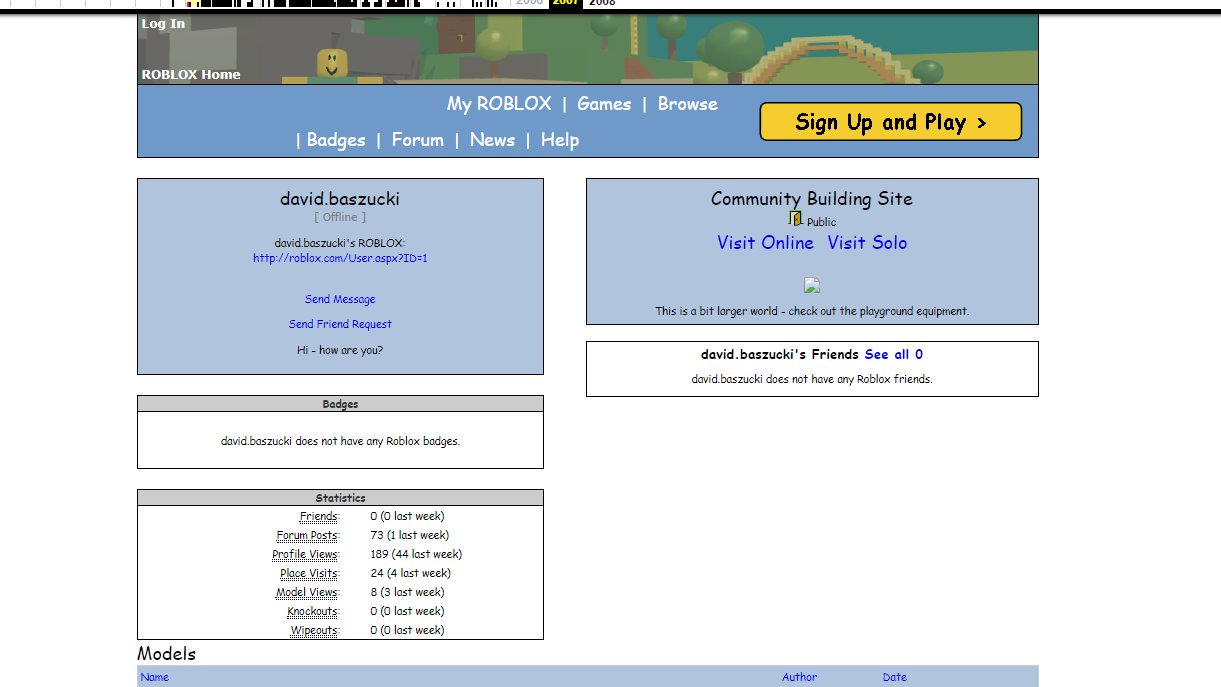Click the broken place thumbnail image
1221x687 pixels.
tap(812, 286)
